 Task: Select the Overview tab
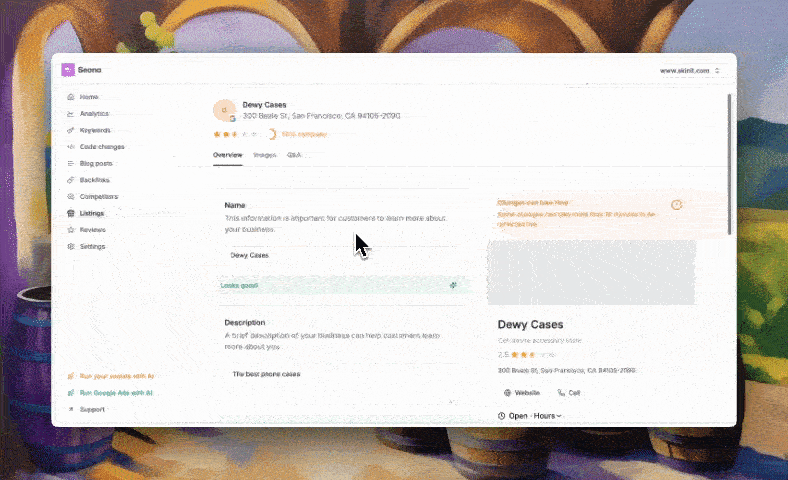point(228,155)
